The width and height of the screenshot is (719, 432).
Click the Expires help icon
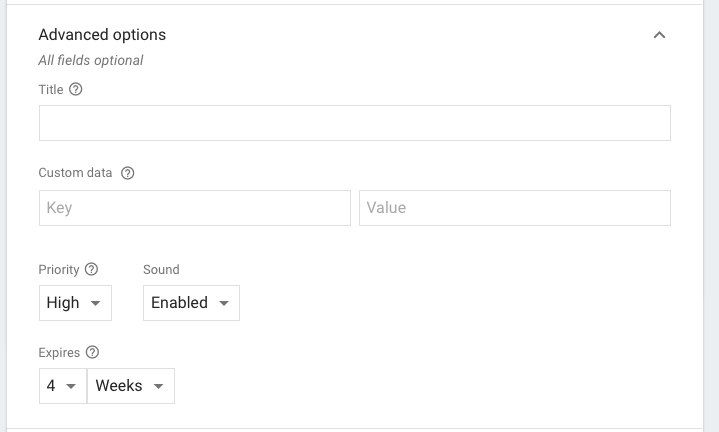point(93,353)
